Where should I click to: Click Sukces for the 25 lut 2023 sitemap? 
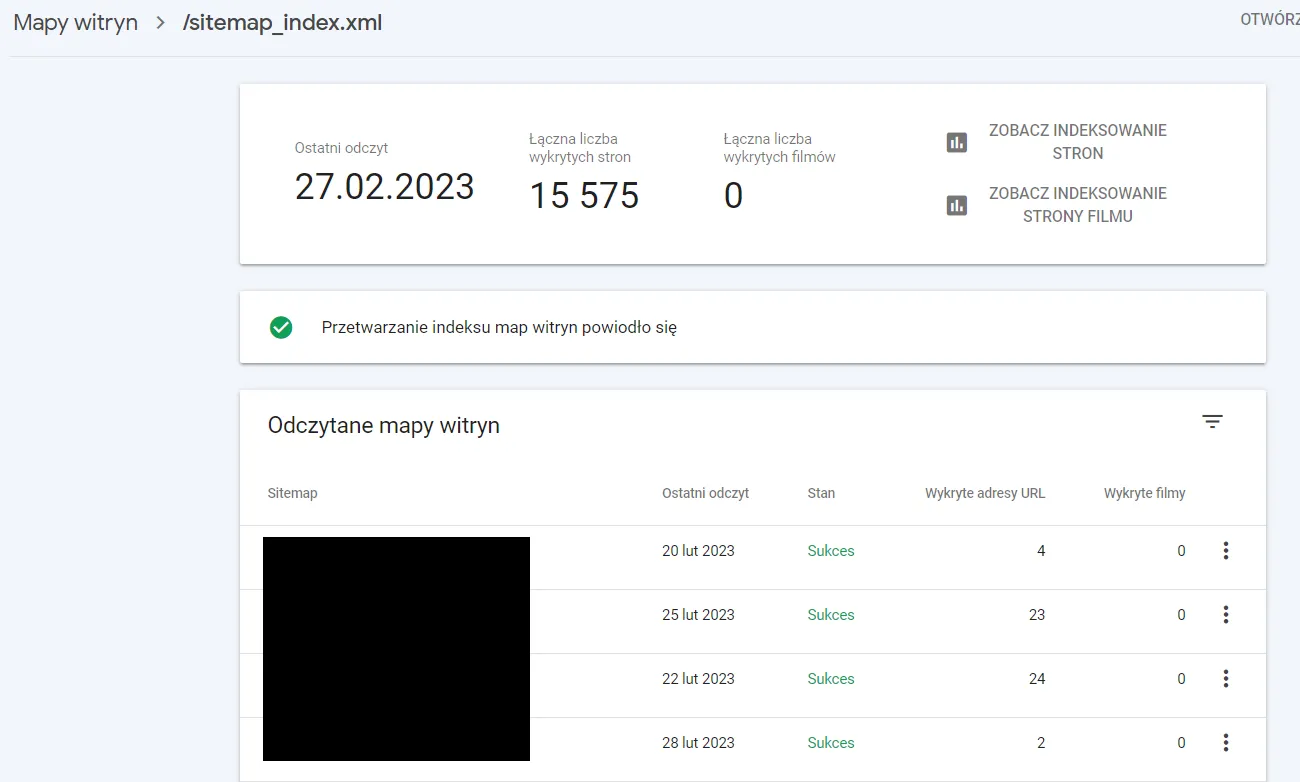click(x=830, y=614)
